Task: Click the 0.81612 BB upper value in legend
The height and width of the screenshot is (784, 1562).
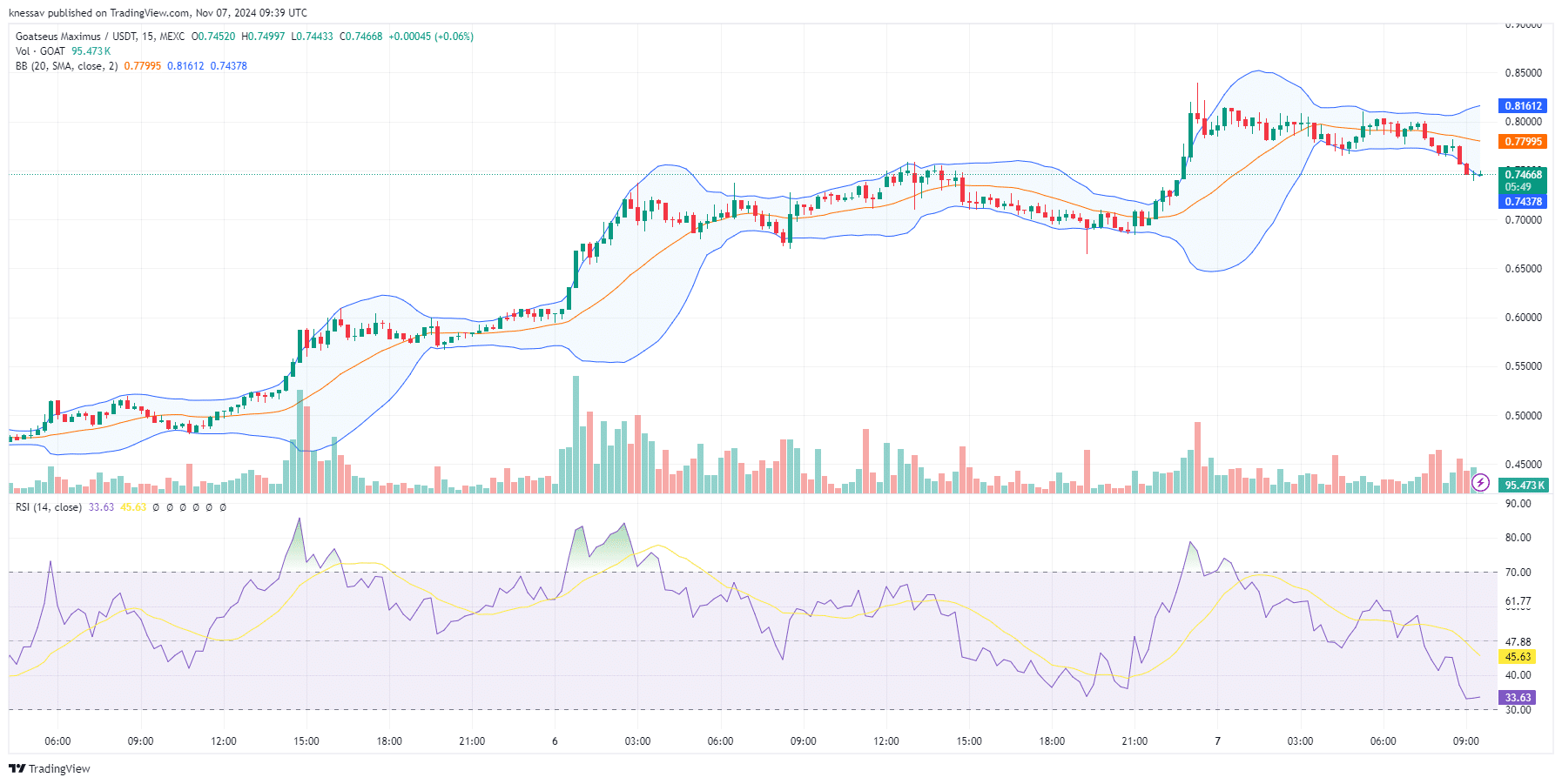Action: click(185, 66)
